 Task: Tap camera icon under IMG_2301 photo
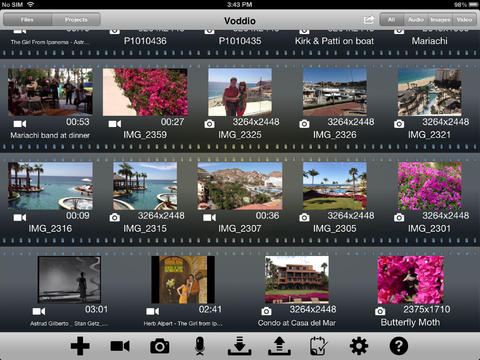point(399,218)
